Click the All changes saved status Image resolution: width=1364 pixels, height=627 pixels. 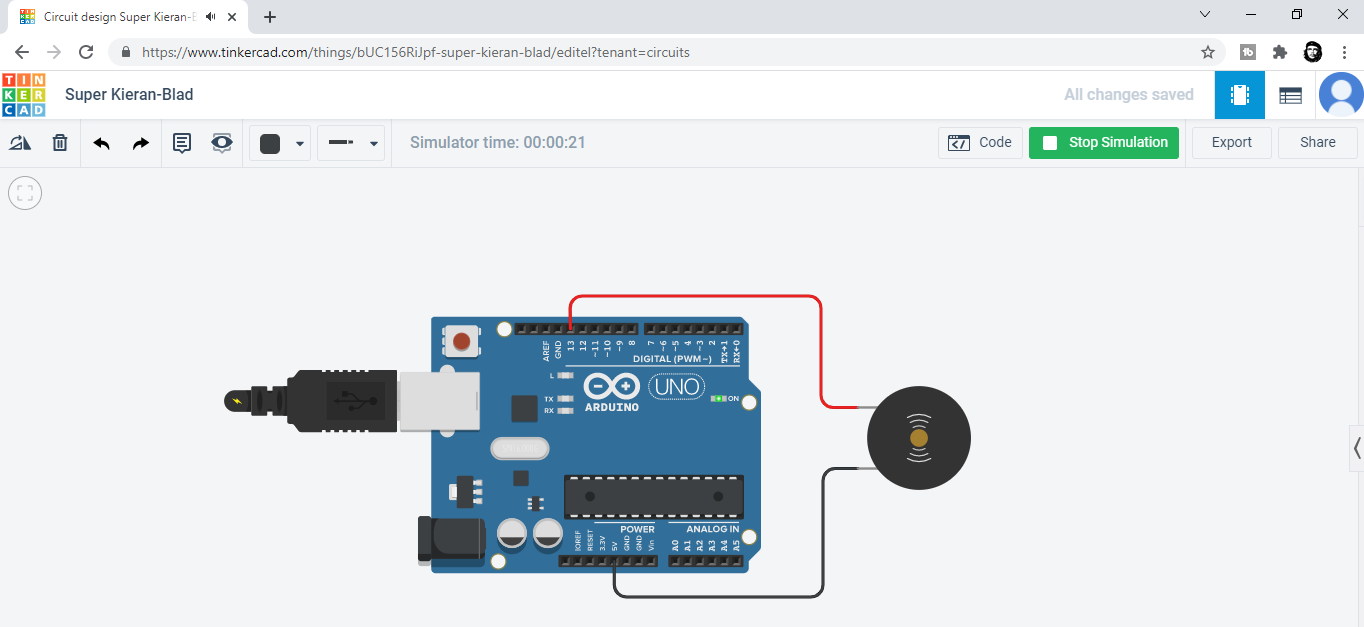pyautogui.click(x=1129, y=95)
